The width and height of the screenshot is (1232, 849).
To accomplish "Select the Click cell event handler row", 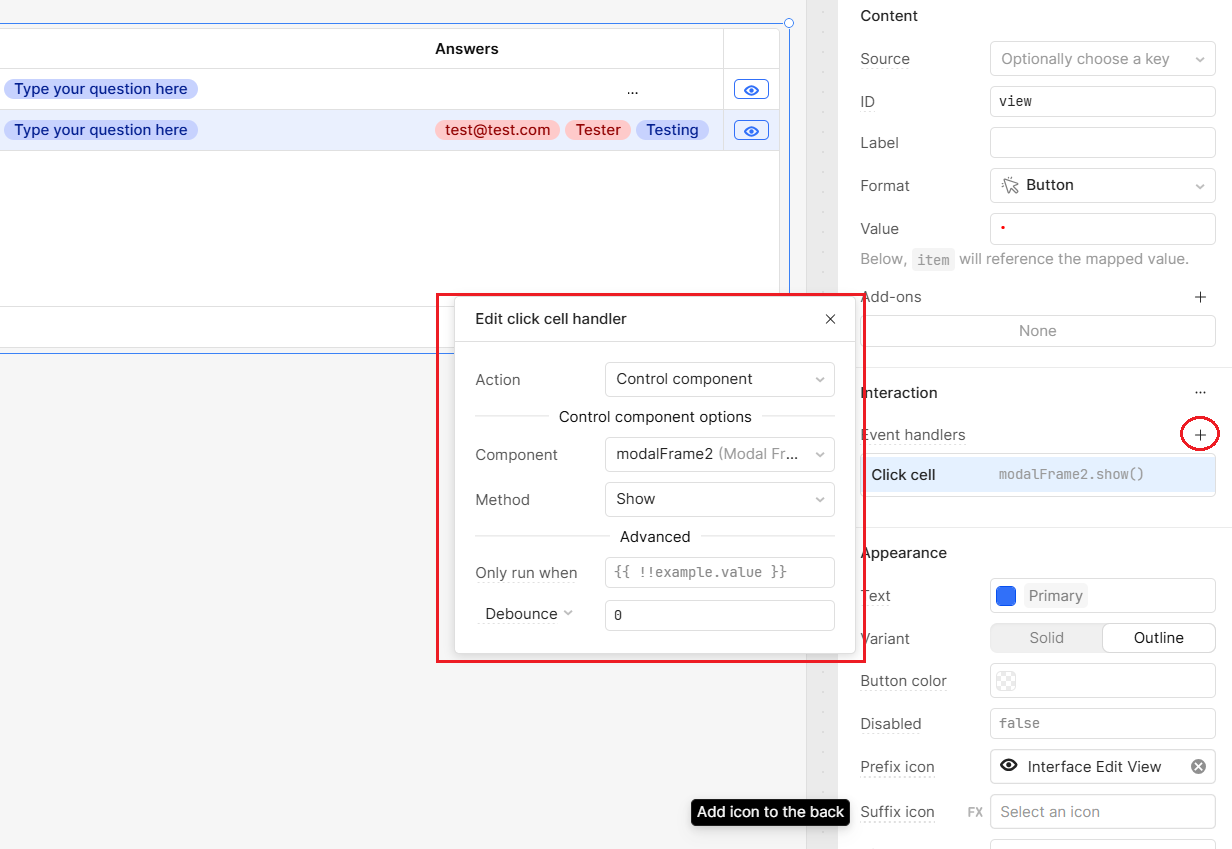I will pyautogui.click(x=1038, y=475).
